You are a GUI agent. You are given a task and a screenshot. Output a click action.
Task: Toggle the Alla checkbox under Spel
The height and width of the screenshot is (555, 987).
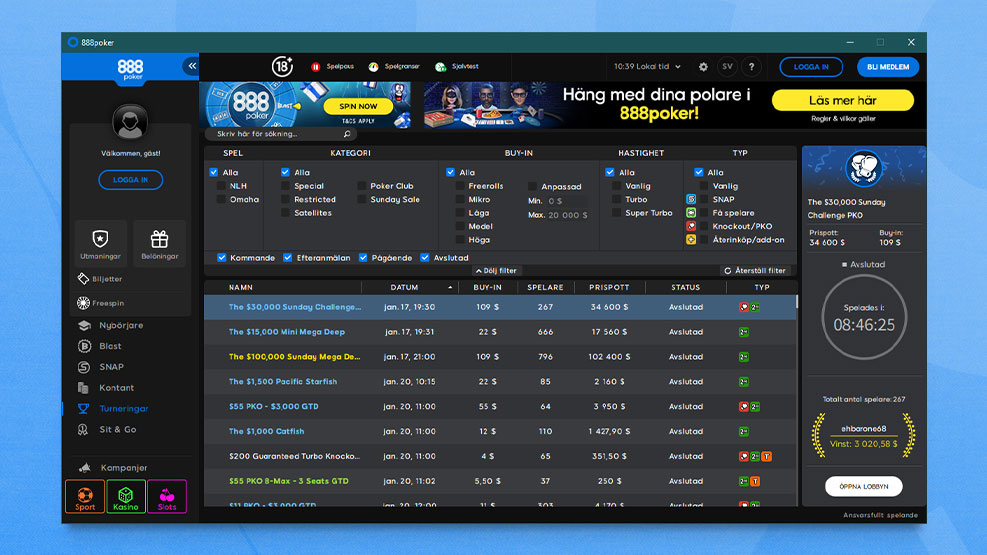click(214, 172)
